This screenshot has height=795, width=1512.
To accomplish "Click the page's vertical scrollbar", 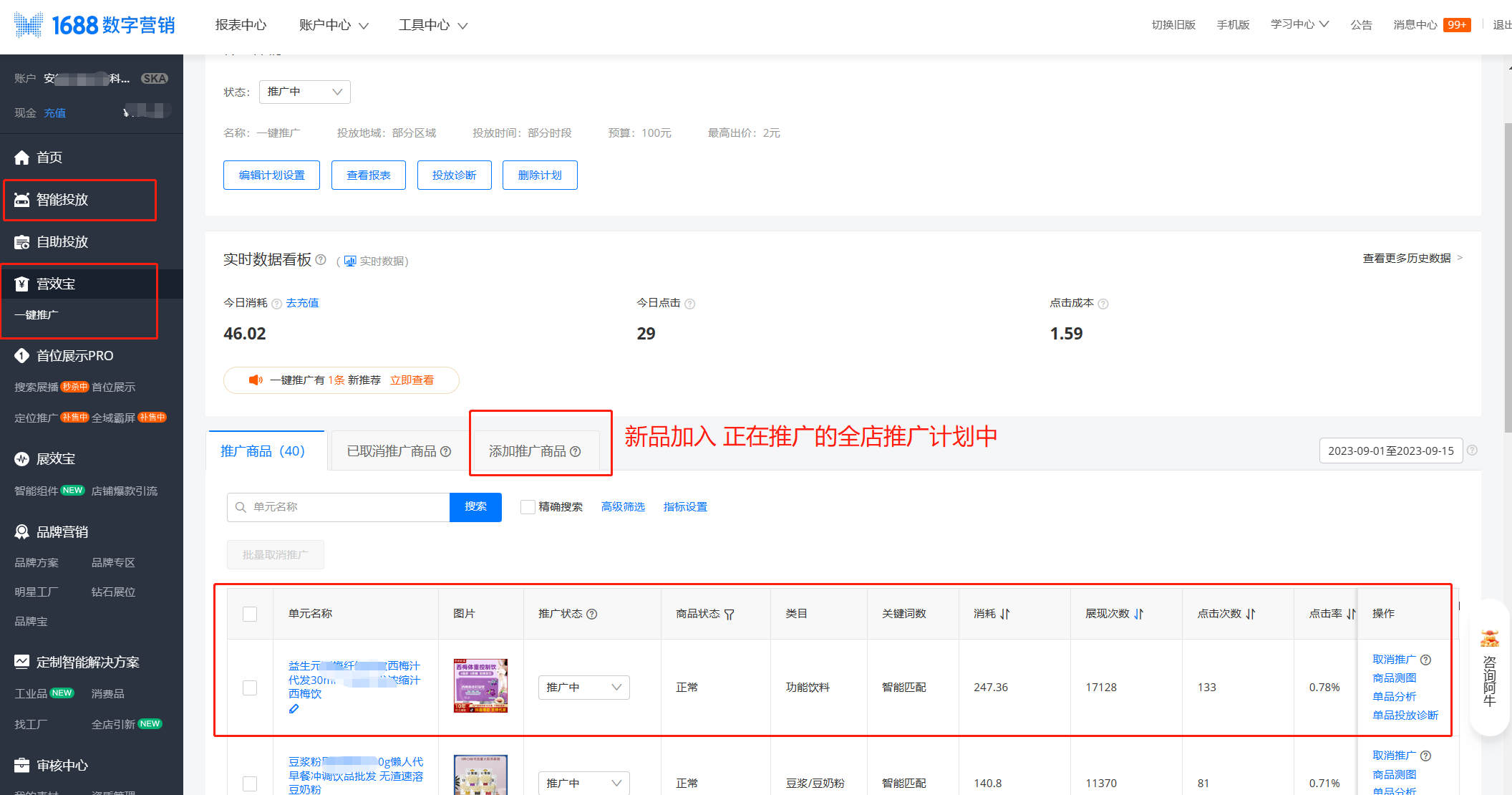I will [x=1508, y=279].
